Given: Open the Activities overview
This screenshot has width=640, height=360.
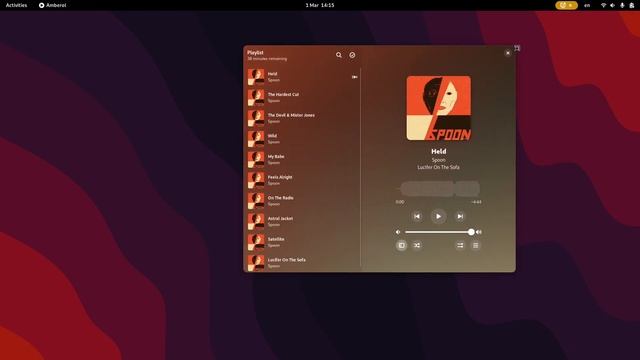Looking at the screenshot, I should pyautogui.click(x=16, y=5).
